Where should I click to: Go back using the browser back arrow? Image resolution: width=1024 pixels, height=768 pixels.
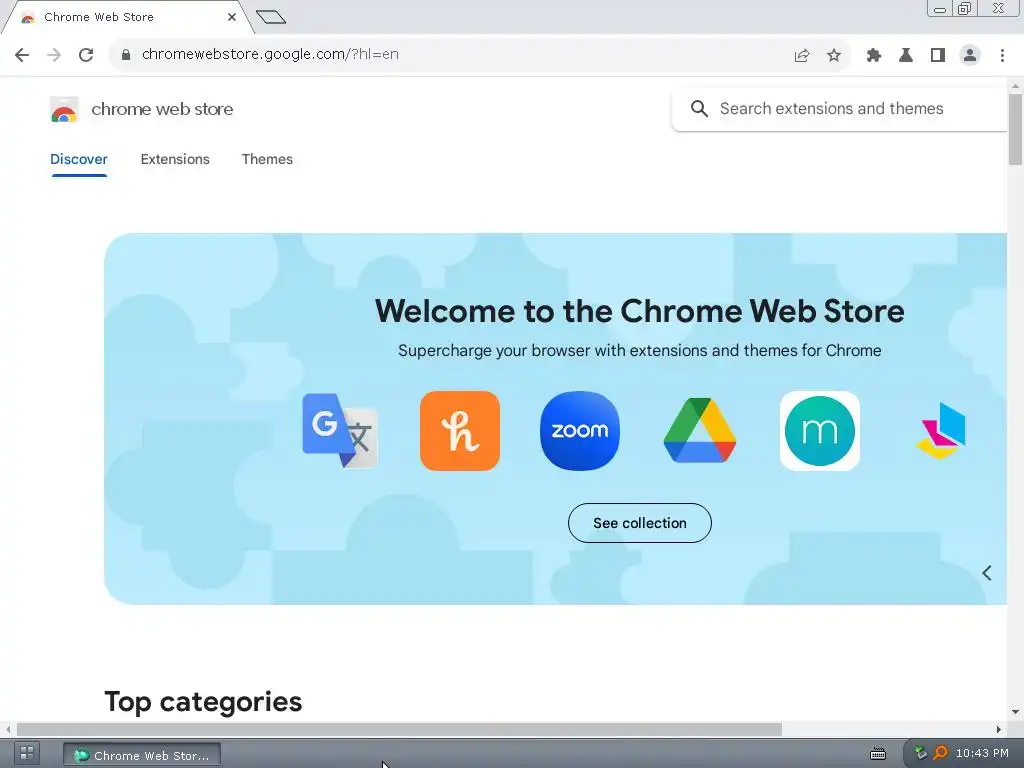tap(22, 55)
